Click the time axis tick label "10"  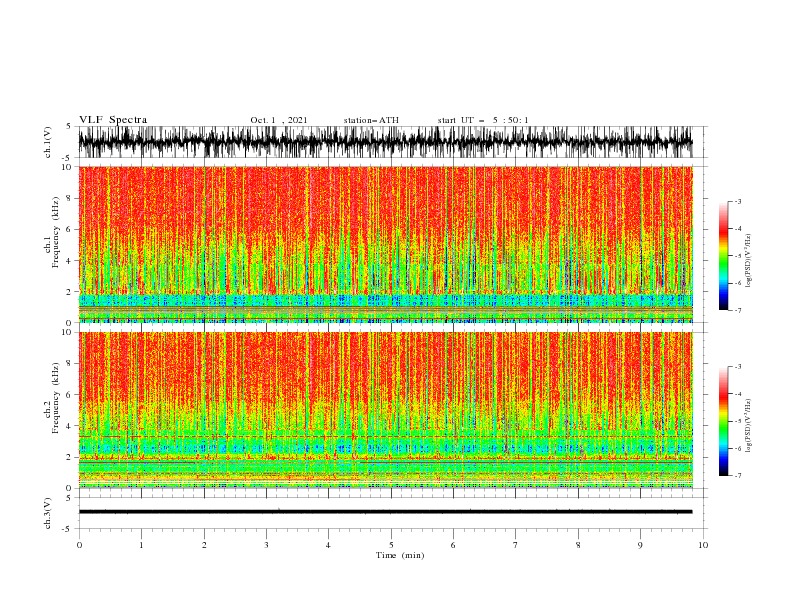703,545
